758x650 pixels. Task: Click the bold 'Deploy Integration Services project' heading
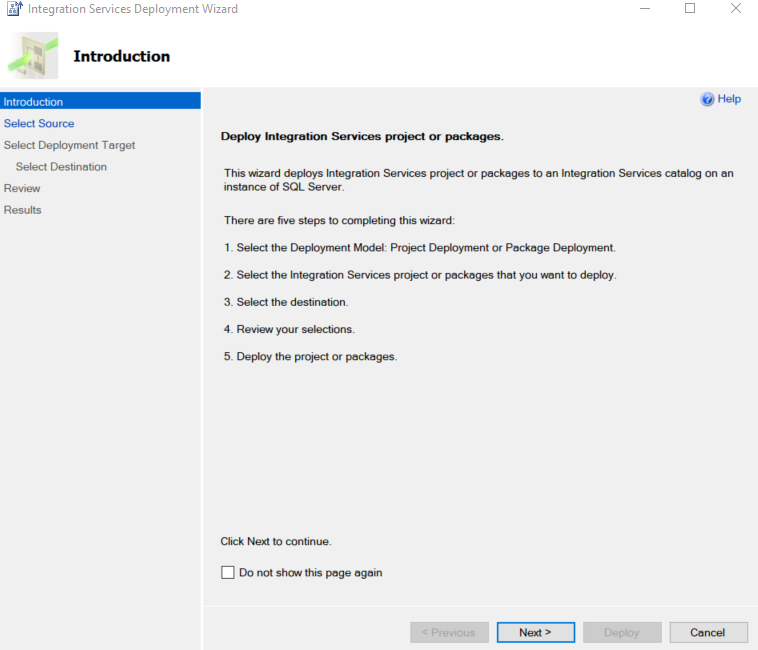click(x=361, y=136)
